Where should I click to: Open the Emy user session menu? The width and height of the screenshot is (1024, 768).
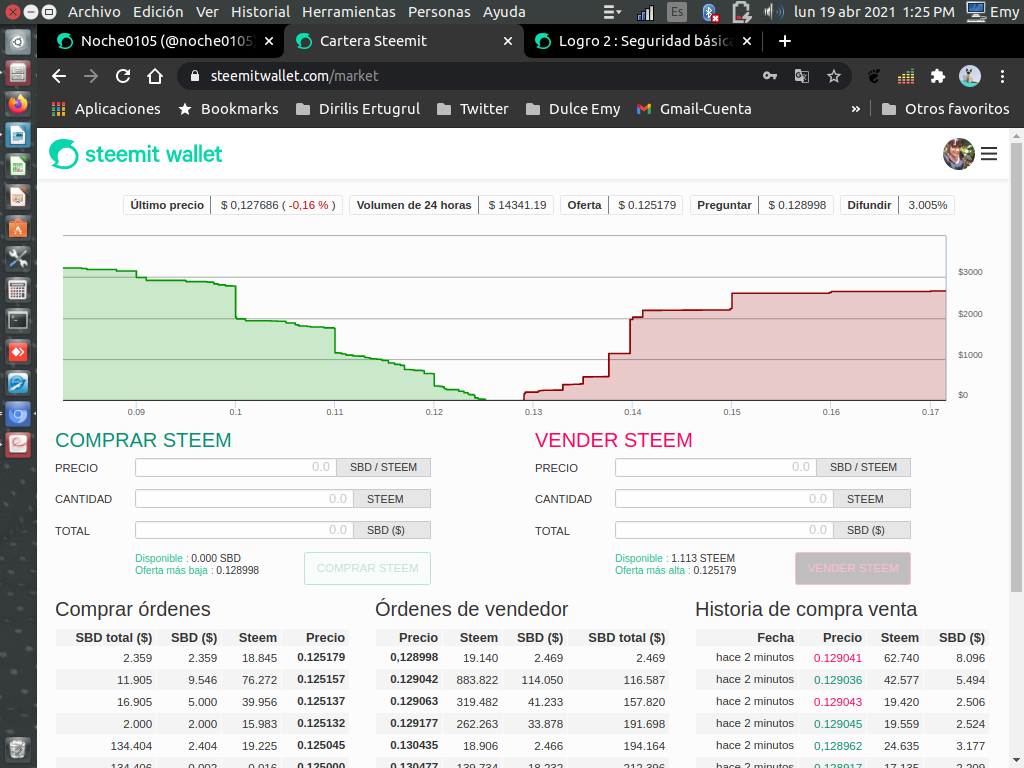[992, 12]
